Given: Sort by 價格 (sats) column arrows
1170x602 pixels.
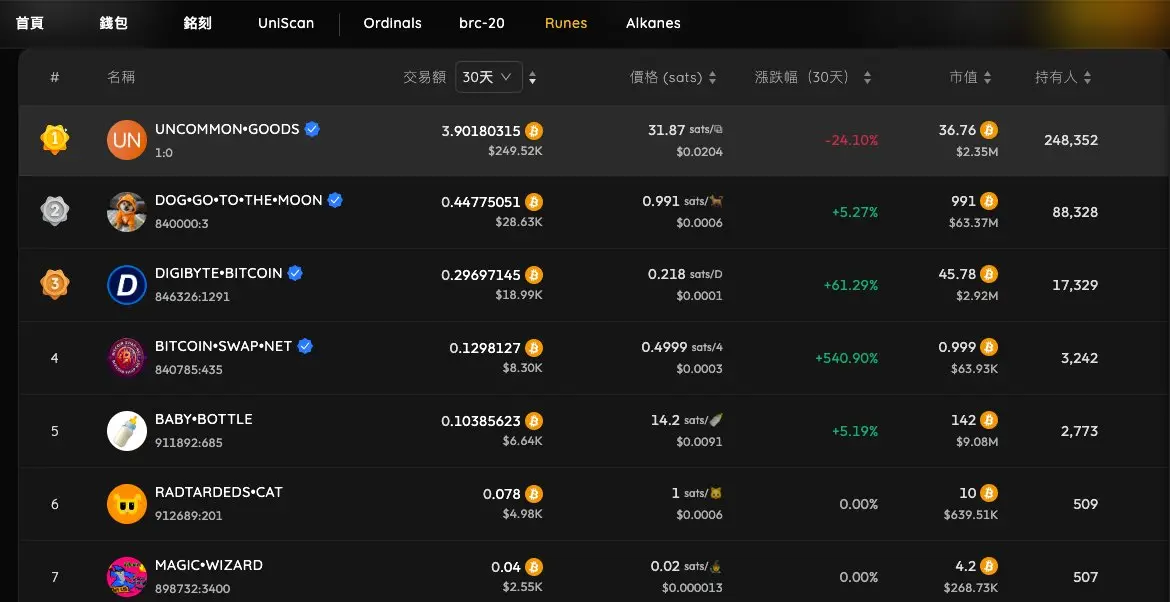Looking at the screenshot, I should click(x=713, y=78).
